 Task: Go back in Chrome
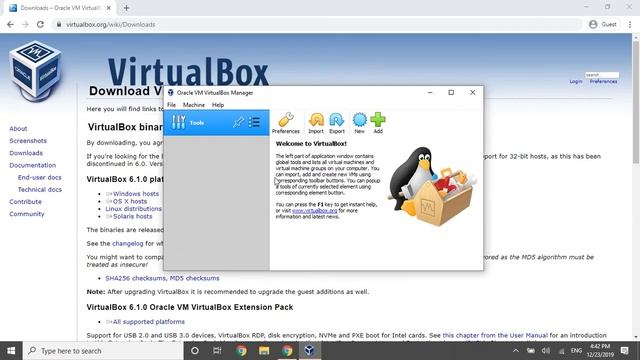pos(11,24)
